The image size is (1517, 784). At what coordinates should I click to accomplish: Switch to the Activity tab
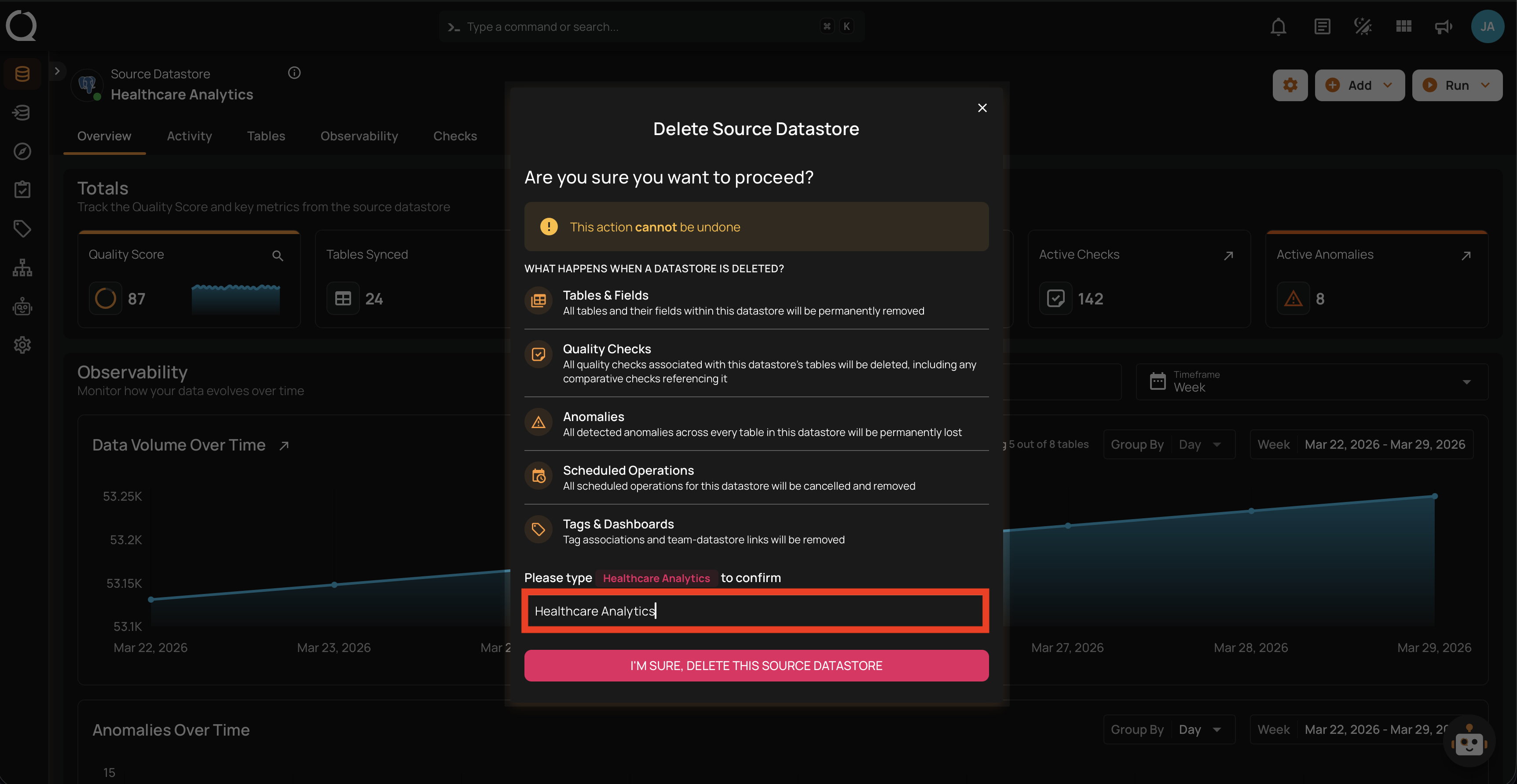(189, 136)
